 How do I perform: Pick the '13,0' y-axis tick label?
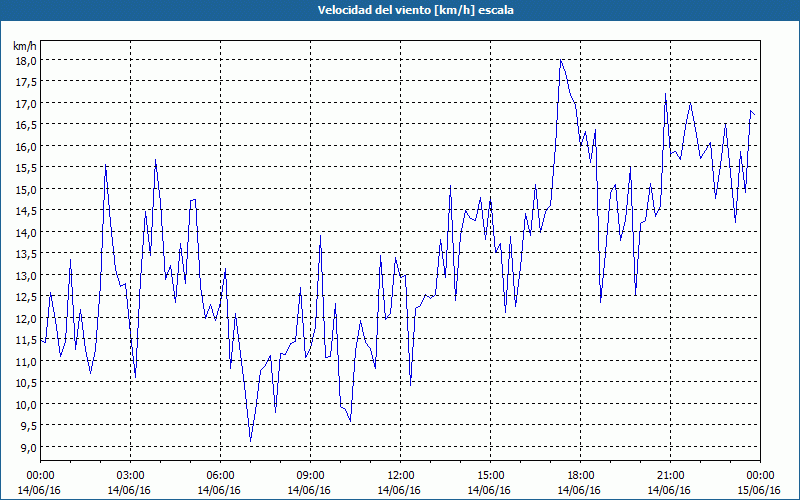pyautogui.click(x=26, y=276)
